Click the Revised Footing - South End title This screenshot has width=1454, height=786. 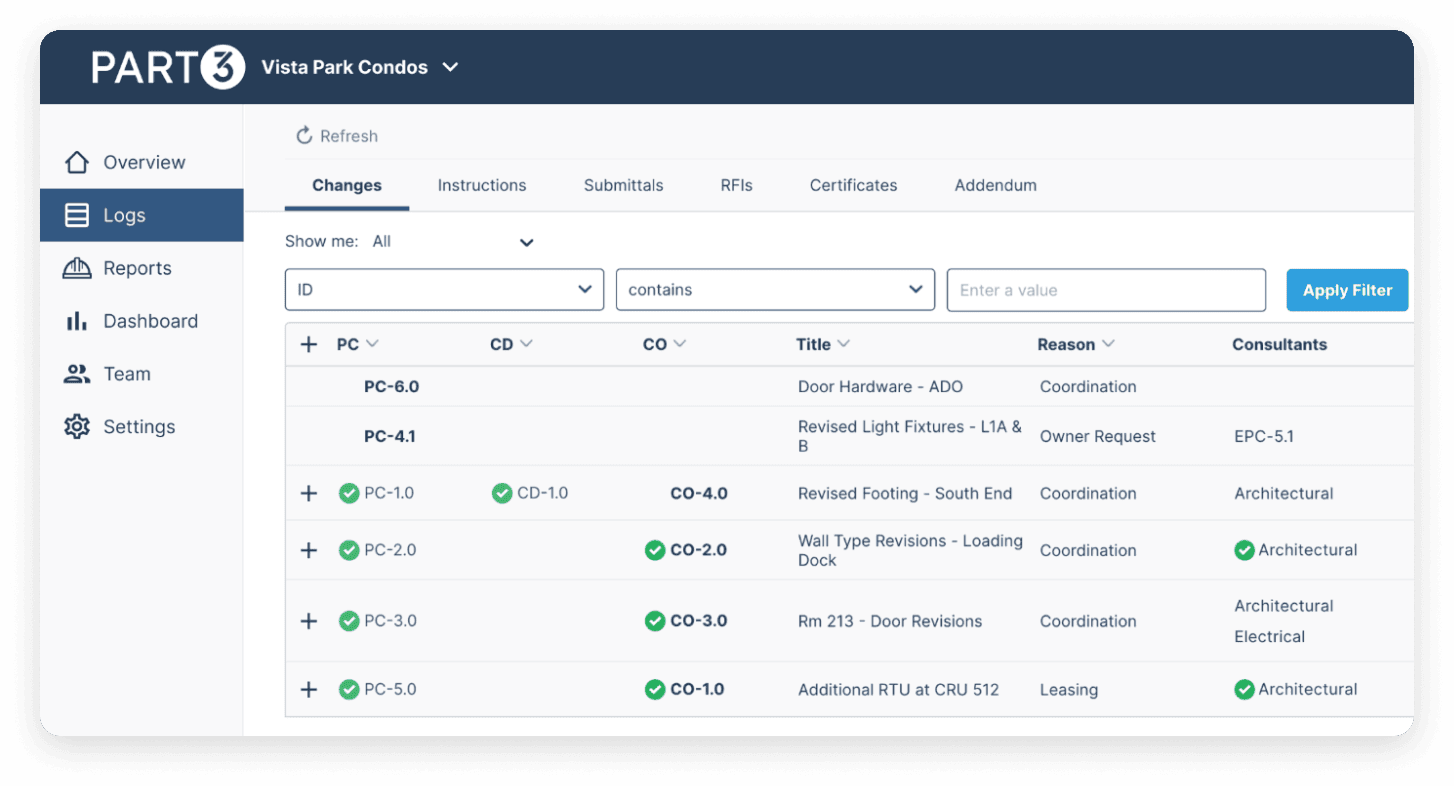click(905, 493)
